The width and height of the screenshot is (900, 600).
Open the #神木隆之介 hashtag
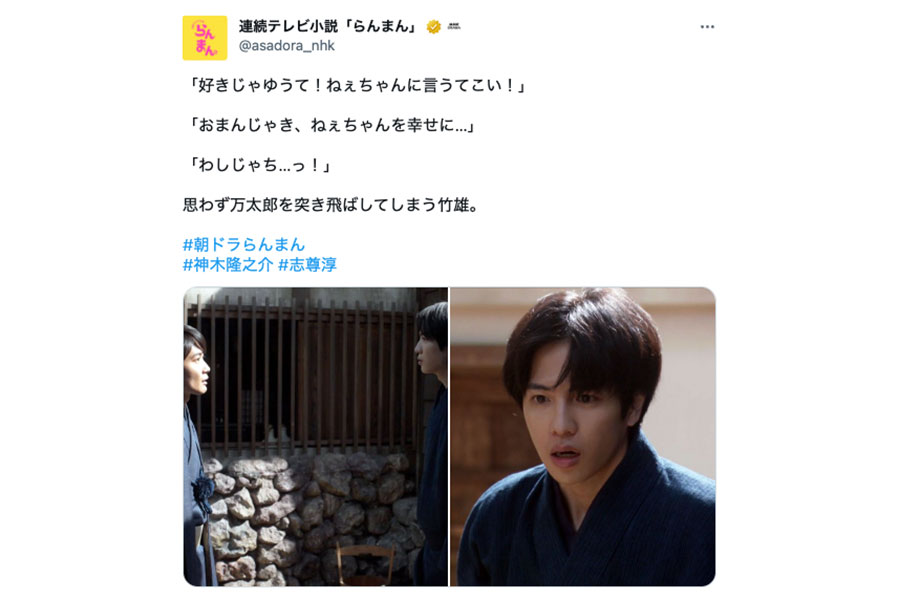point(228,265)
